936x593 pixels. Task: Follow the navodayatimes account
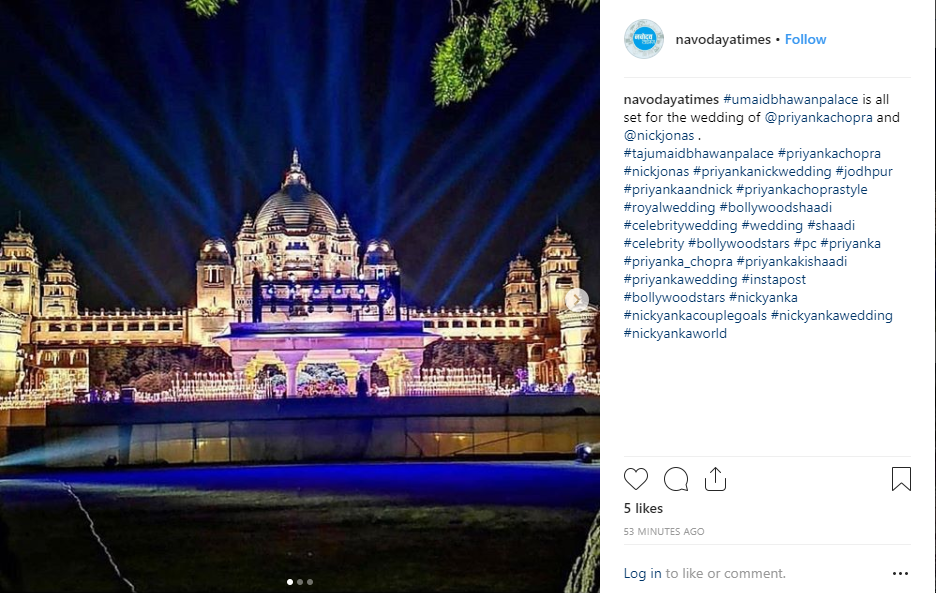pyautogui.click(x=805, y=39)
